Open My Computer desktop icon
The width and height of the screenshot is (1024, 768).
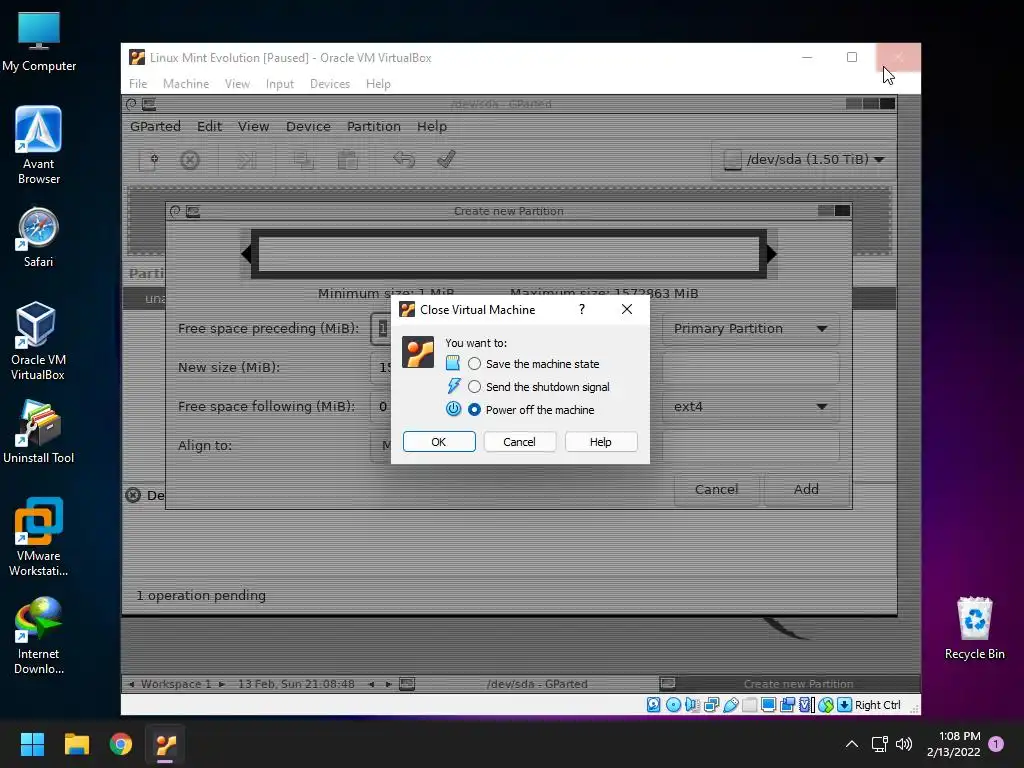39,41
